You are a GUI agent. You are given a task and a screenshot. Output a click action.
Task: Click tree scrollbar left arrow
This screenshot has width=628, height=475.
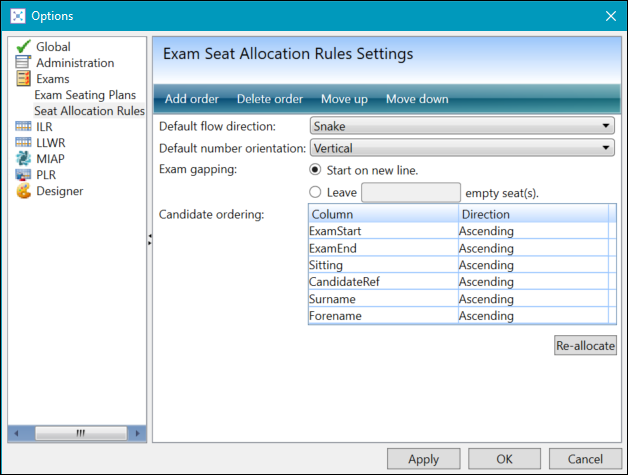[16, 433]
